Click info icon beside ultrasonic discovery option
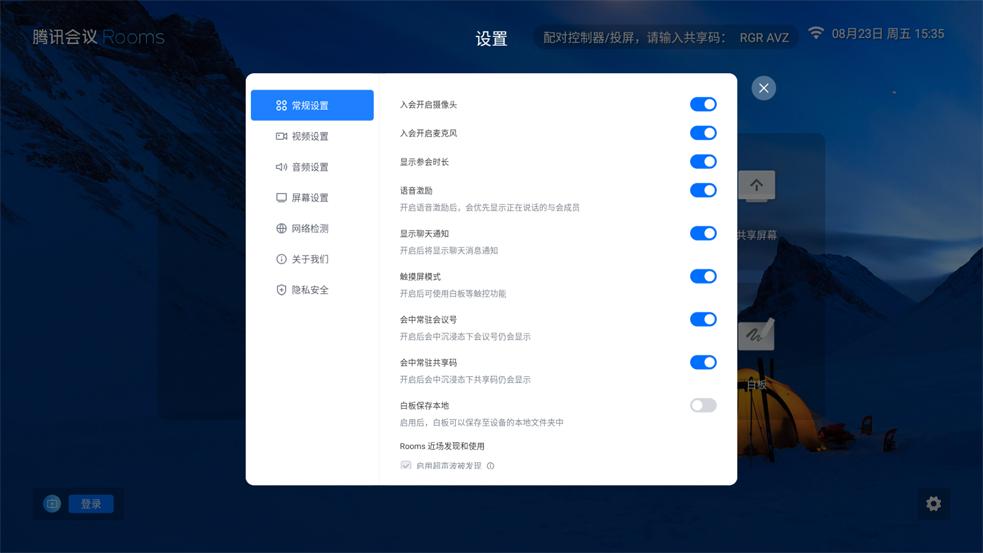The height and width of the screenshot is (553, 983). point(490,466)
